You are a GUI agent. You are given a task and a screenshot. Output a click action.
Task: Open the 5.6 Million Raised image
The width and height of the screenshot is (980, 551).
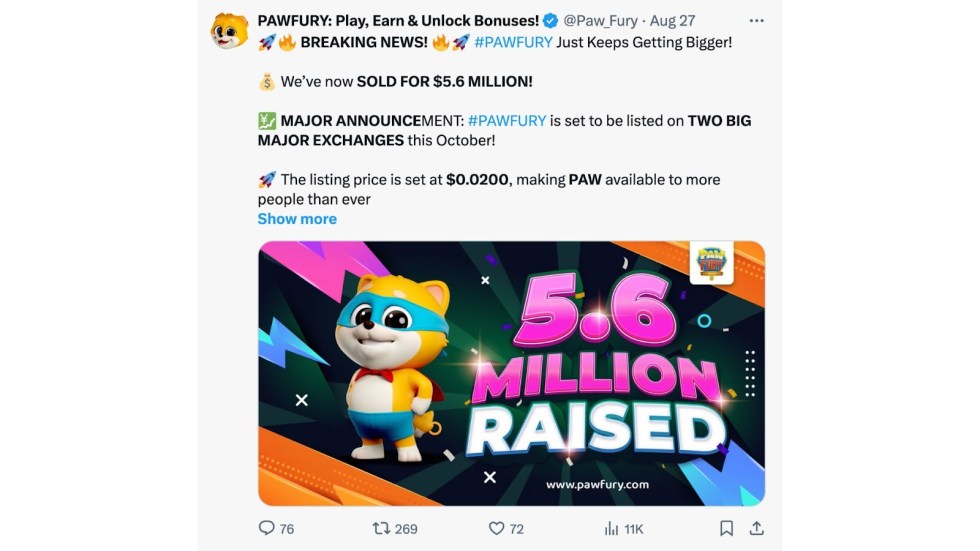(x=511, y=373)
